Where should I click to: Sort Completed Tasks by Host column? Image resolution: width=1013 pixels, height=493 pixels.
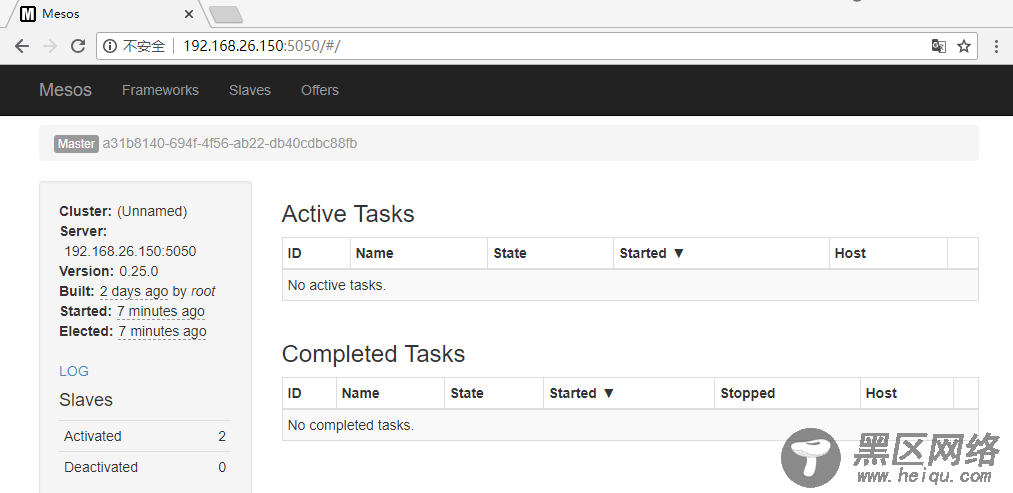click(881, 393)
